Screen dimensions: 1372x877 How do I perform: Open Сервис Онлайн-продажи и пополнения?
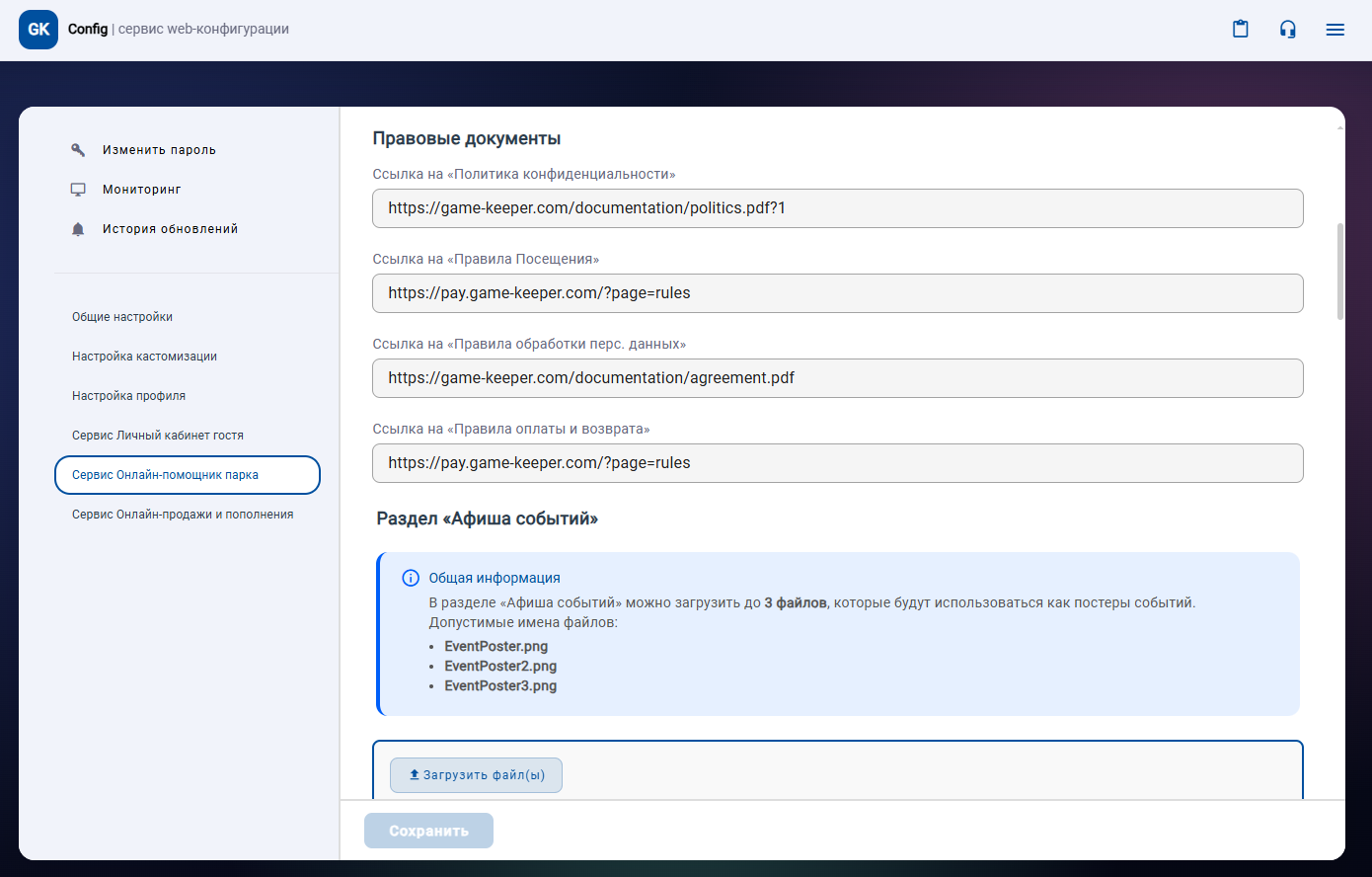[x=183, y=515]
